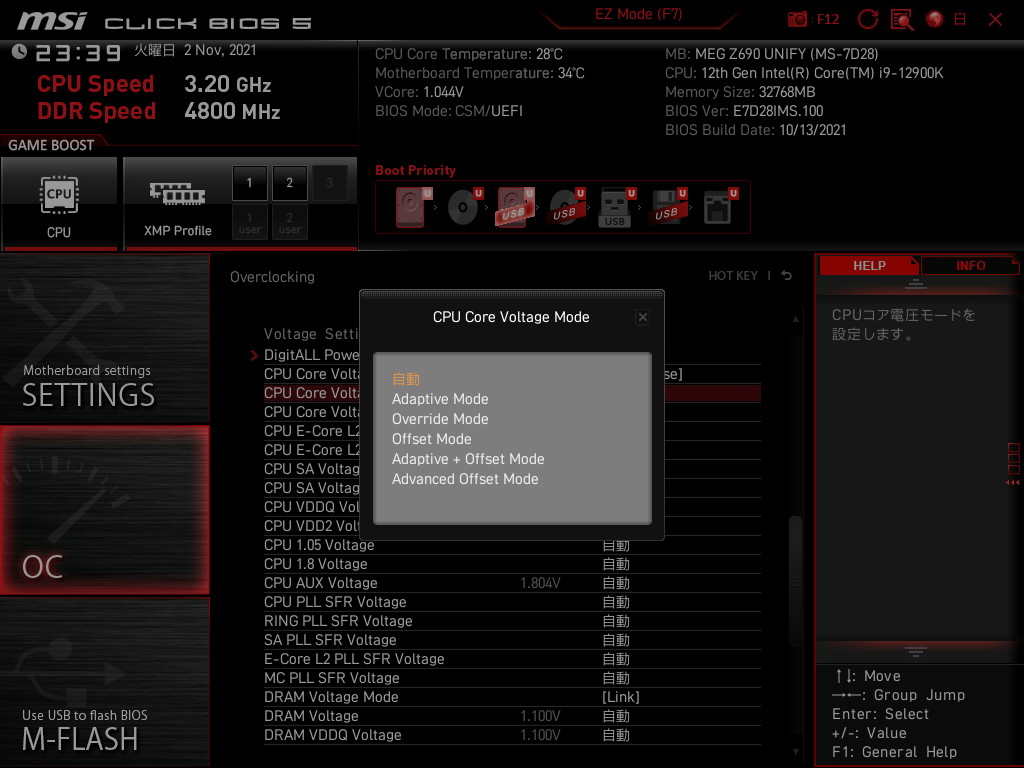
Task: Choose Adaptive + Offset Mode option
Action: pos(468,459)
